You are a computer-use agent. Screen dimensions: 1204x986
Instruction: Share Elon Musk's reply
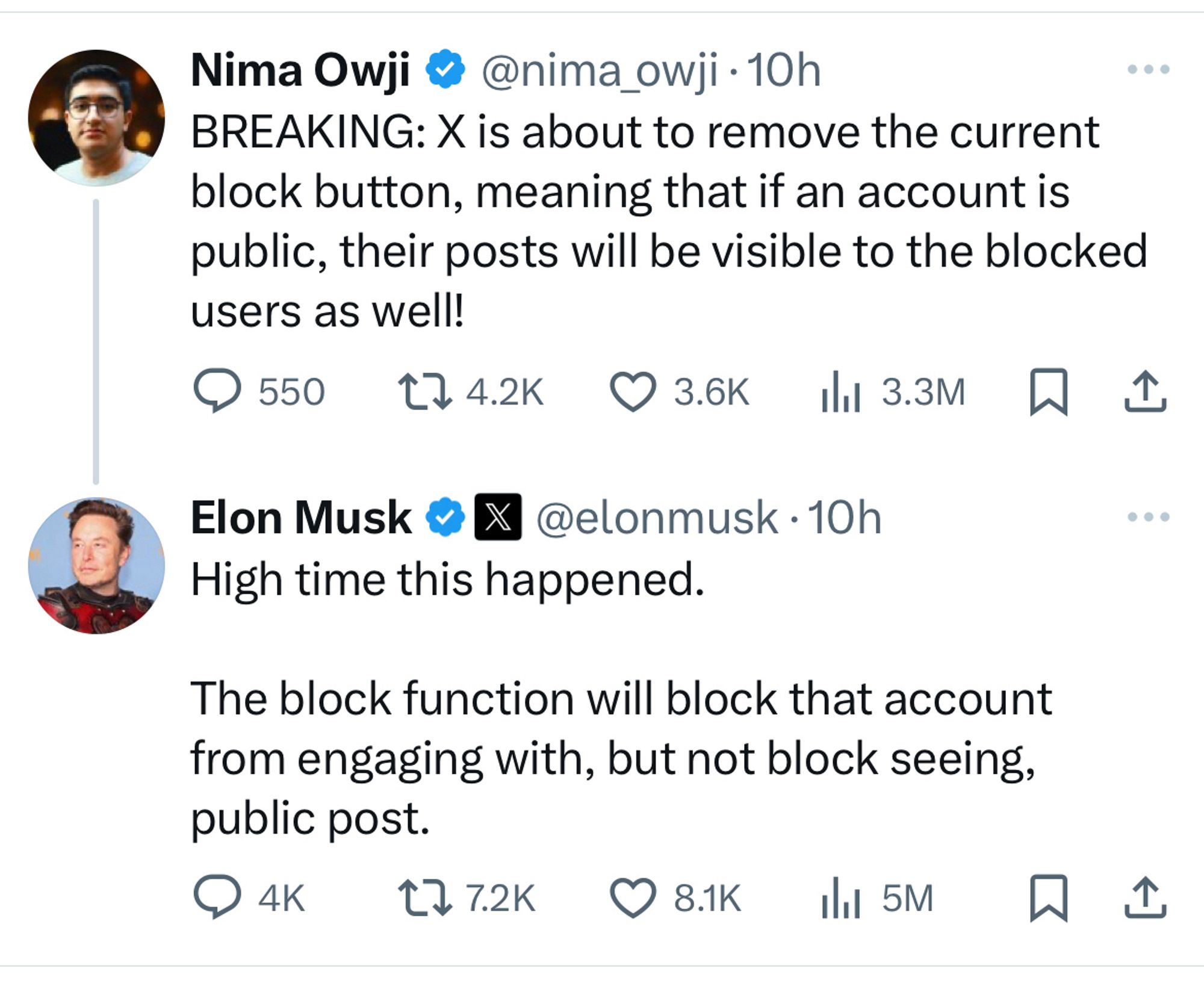pos(1145,898)
